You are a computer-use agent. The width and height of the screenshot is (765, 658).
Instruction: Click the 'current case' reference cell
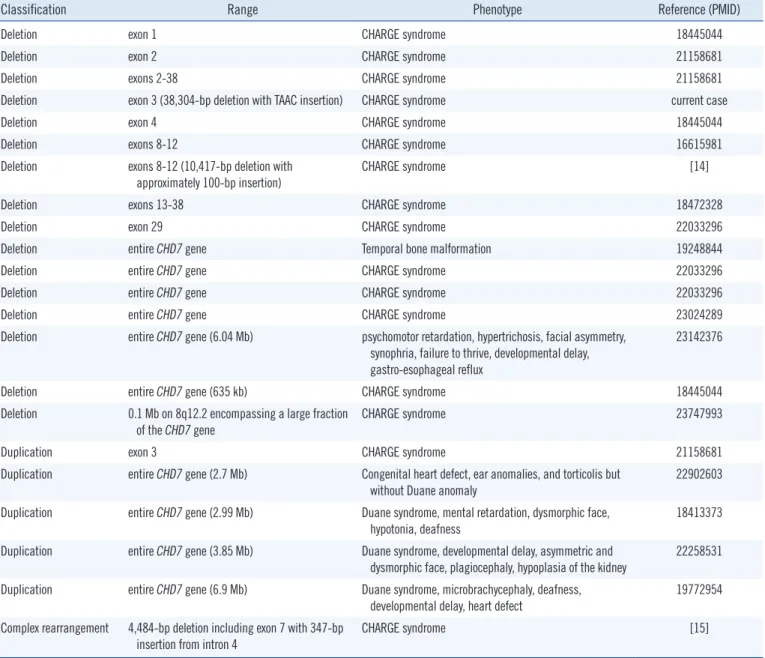pos(699,100)
